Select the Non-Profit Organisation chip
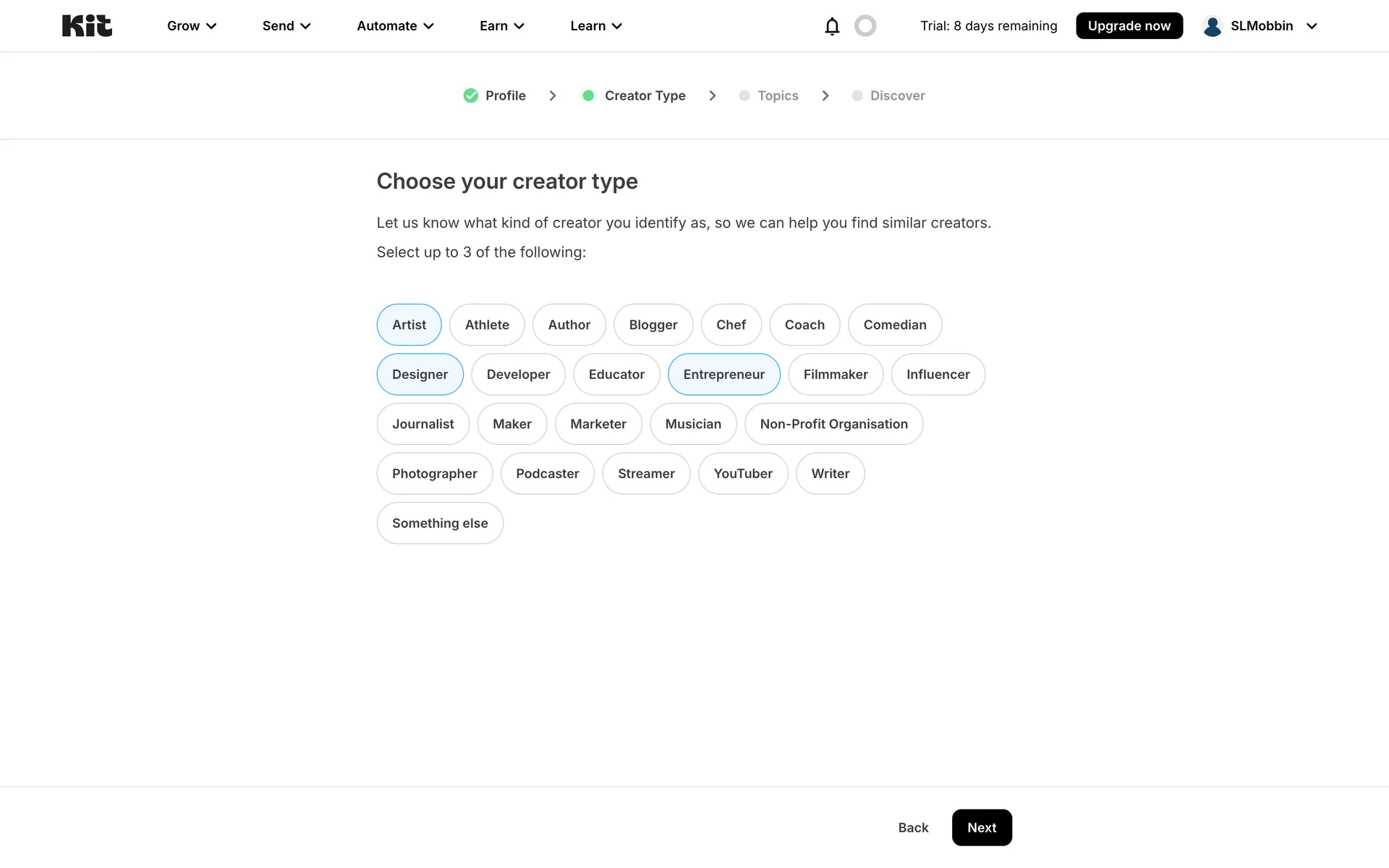Screen dimensions: 1389x868 click(x=833, y=424)
